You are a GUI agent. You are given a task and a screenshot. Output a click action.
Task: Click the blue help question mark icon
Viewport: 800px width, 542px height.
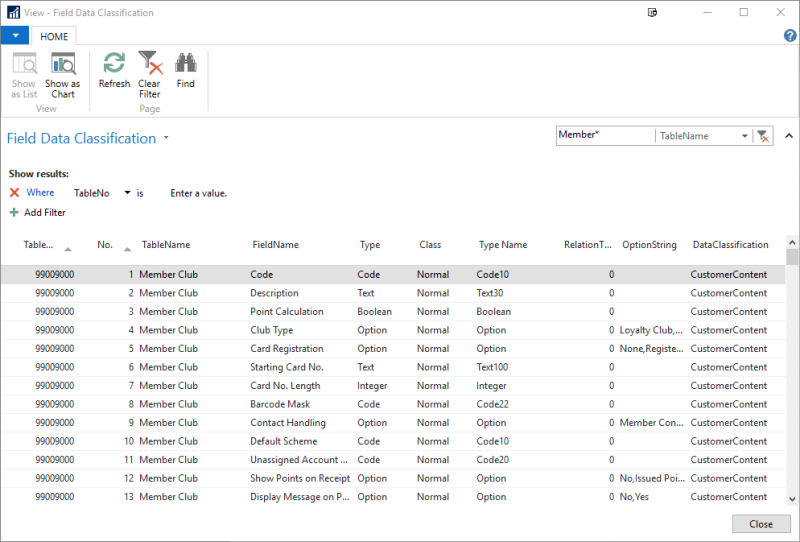click(790, 36)
